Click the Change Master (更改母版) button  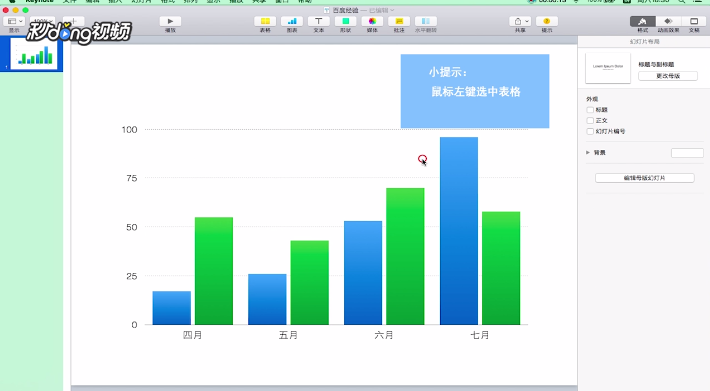[x=668, y=76]
